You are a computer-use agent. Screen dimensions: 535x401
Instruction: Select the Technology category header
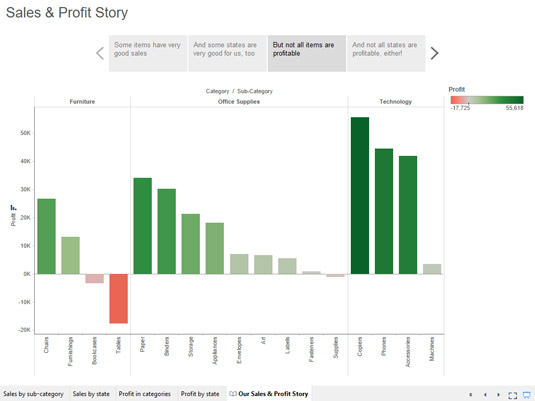click(x=396, y=102)
